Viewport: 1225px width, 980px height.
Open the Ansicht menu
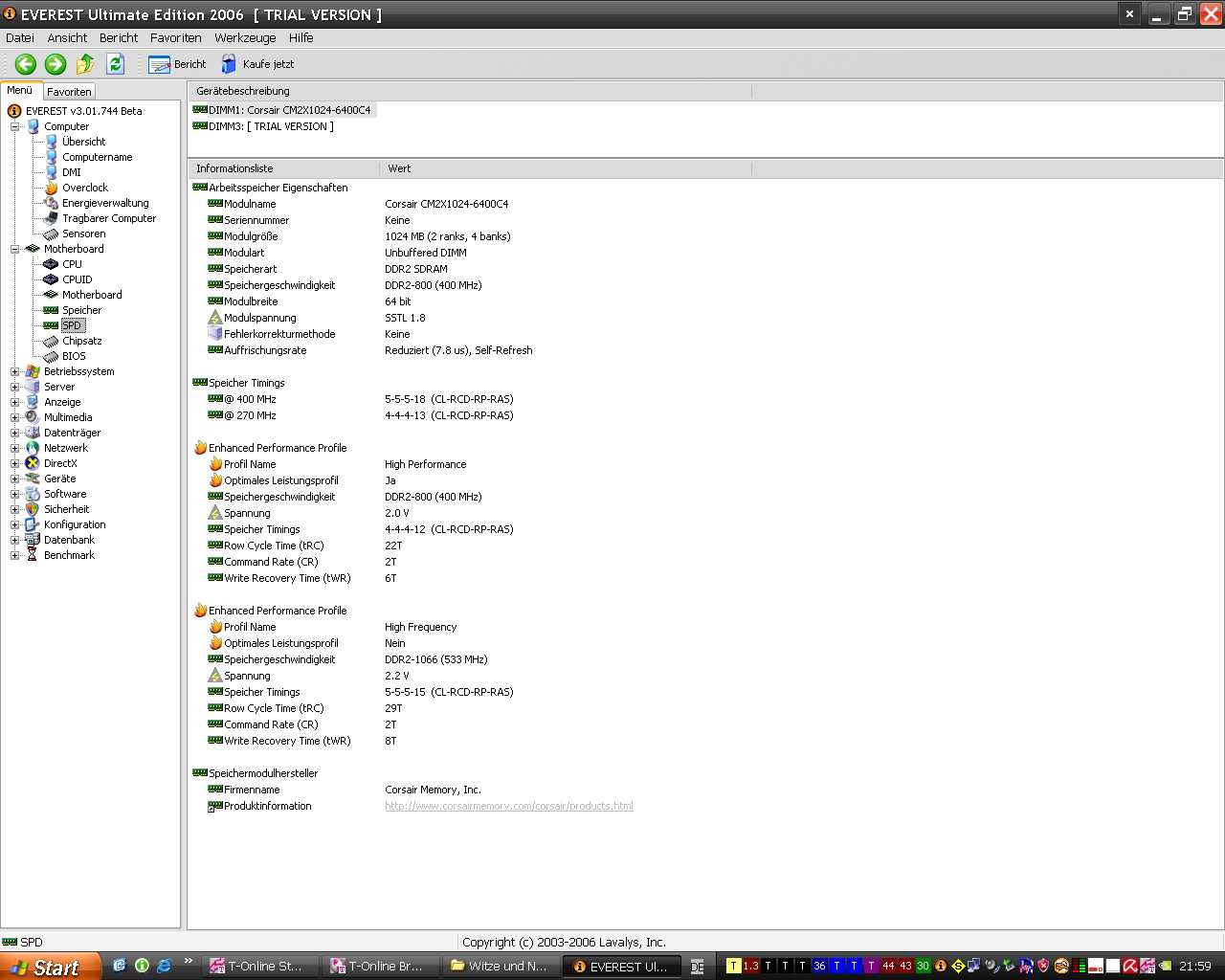pyautogui.click(x=67, y=38)
